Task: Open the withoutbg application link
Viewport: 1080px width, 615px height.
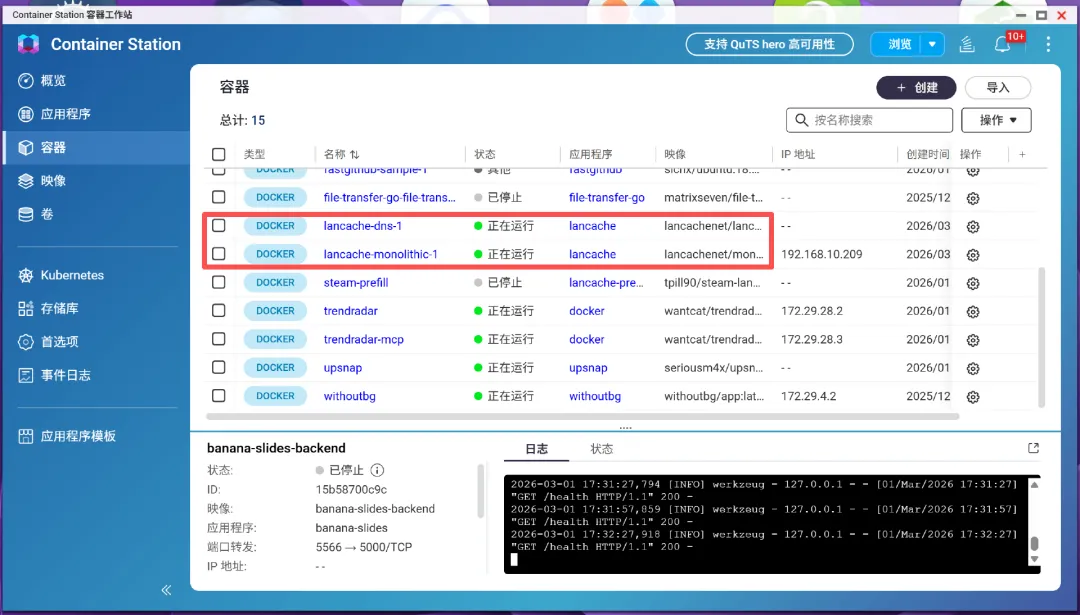Action: click(x=595, y=396)
